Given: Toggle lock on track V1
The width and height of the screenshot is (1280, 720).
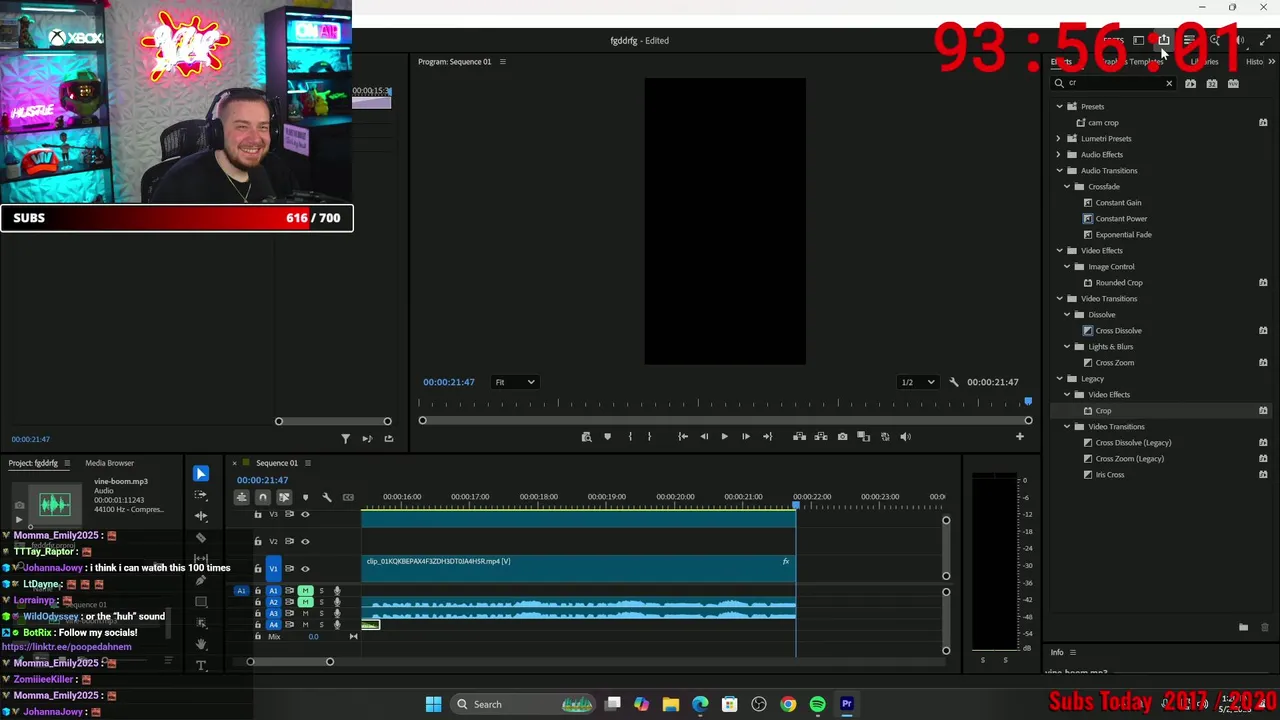Looking at the screenshot, I should tap(258, 569).
